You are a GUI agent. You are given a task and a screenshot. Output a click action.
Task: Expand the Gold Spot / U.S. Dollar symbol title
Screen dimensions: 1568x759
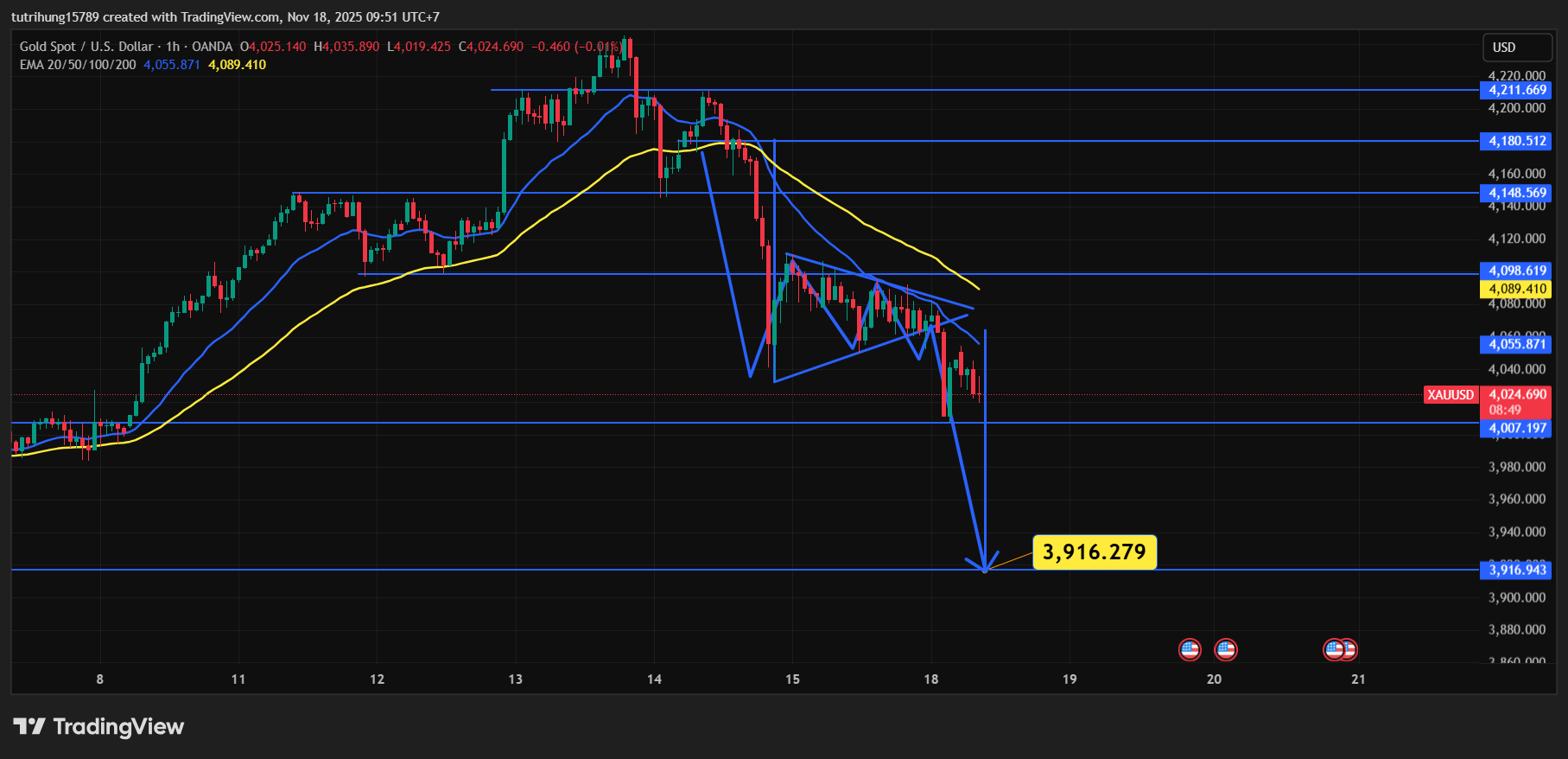click(x=86, y=47)
